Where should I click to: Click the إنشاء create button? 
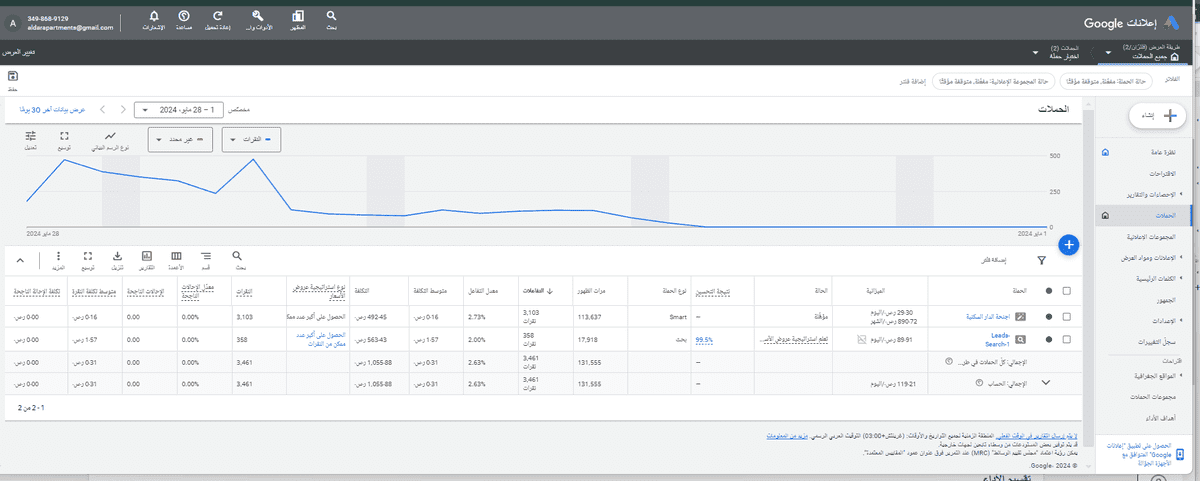point(1143,116)
